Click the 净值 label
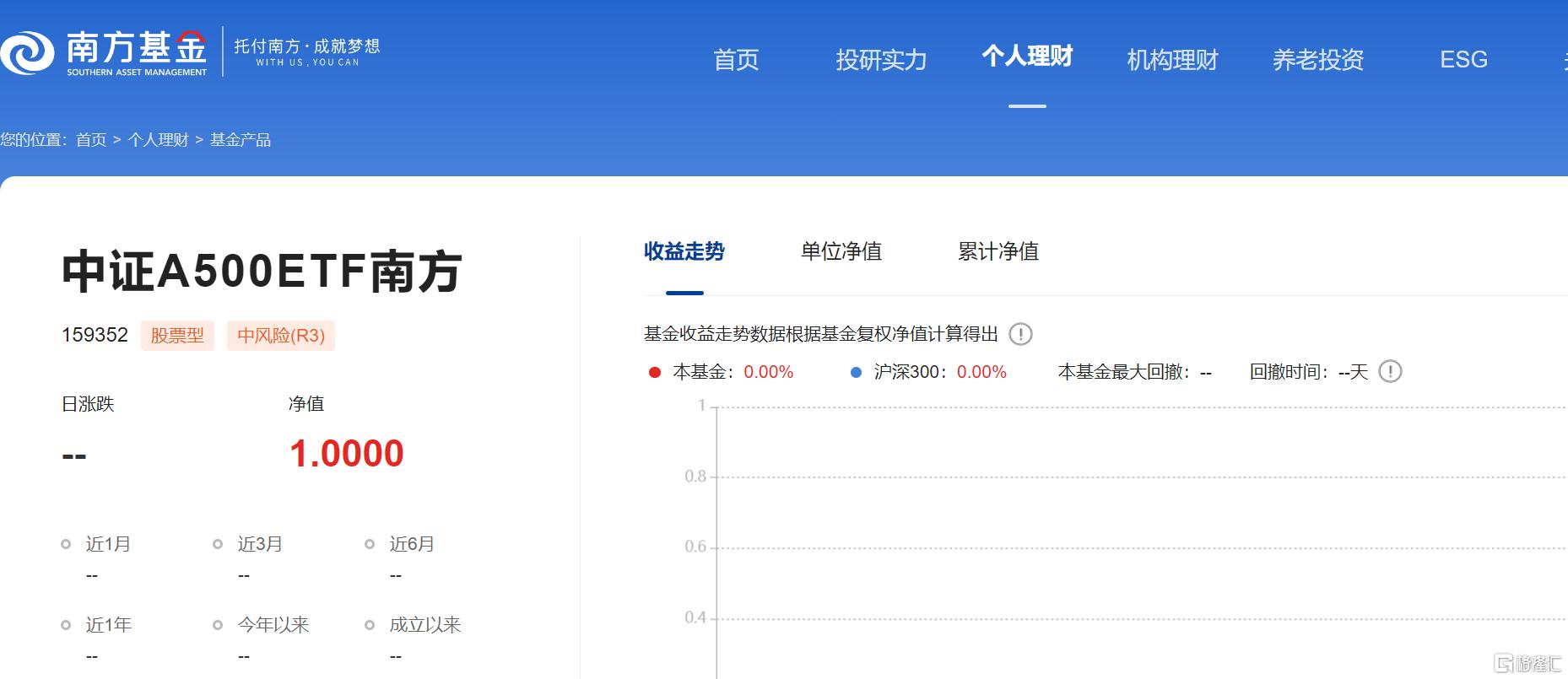The image size is (1568, 679). point(306,404)
